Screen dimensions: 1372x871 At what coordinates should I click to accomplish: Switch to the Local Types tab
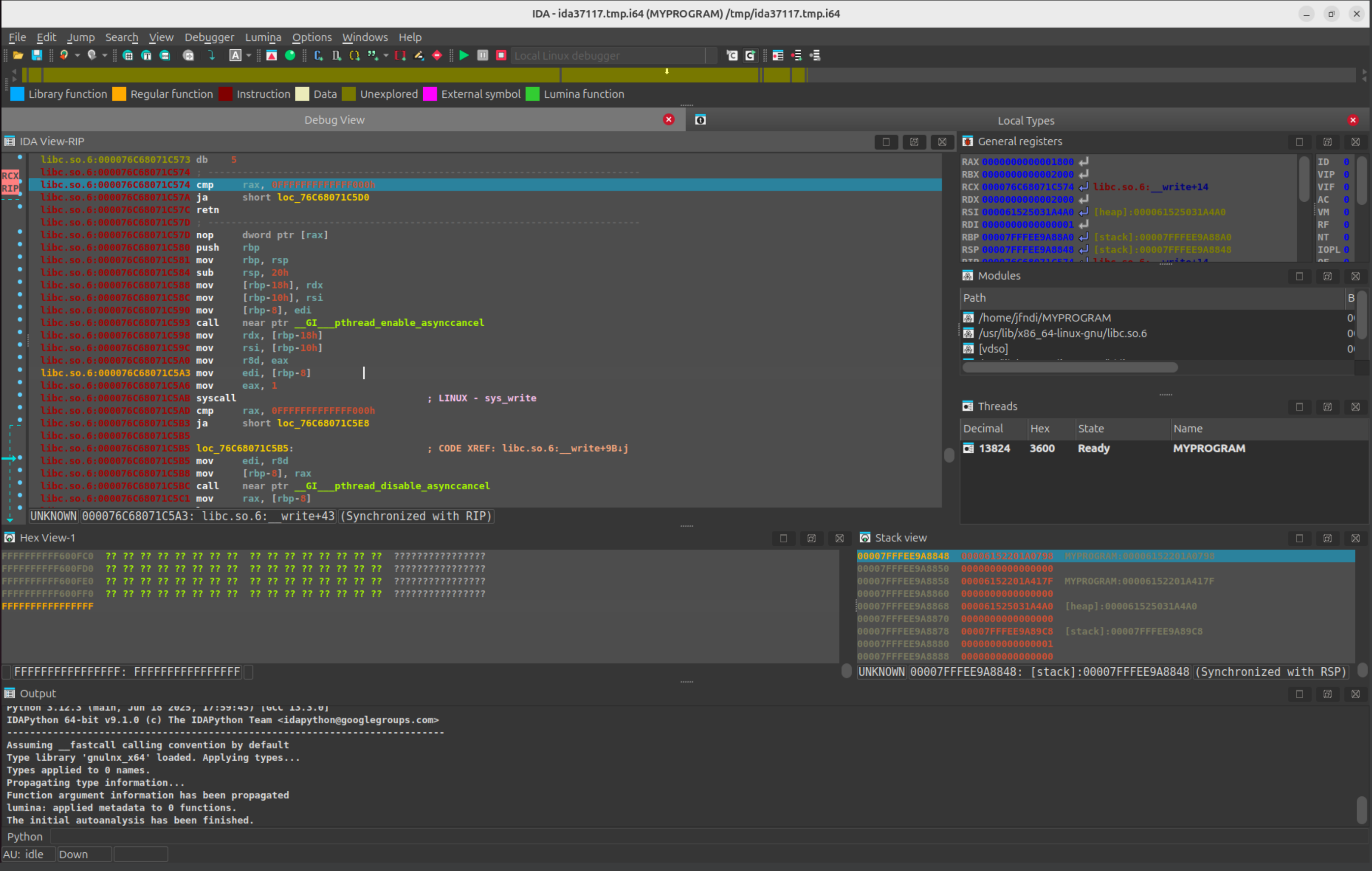pos(1026,120)
